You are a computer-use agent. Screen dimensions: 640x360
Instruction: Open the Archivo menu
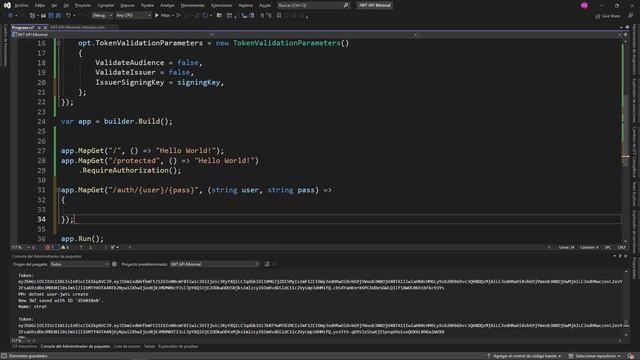(21, 5)
